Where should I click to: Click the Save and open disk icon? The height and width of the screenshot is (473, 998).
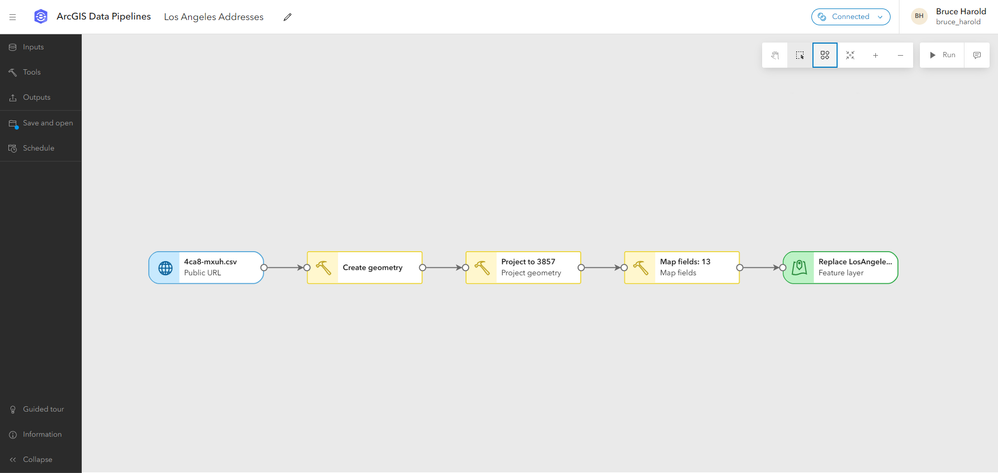(x=13, y=124)
